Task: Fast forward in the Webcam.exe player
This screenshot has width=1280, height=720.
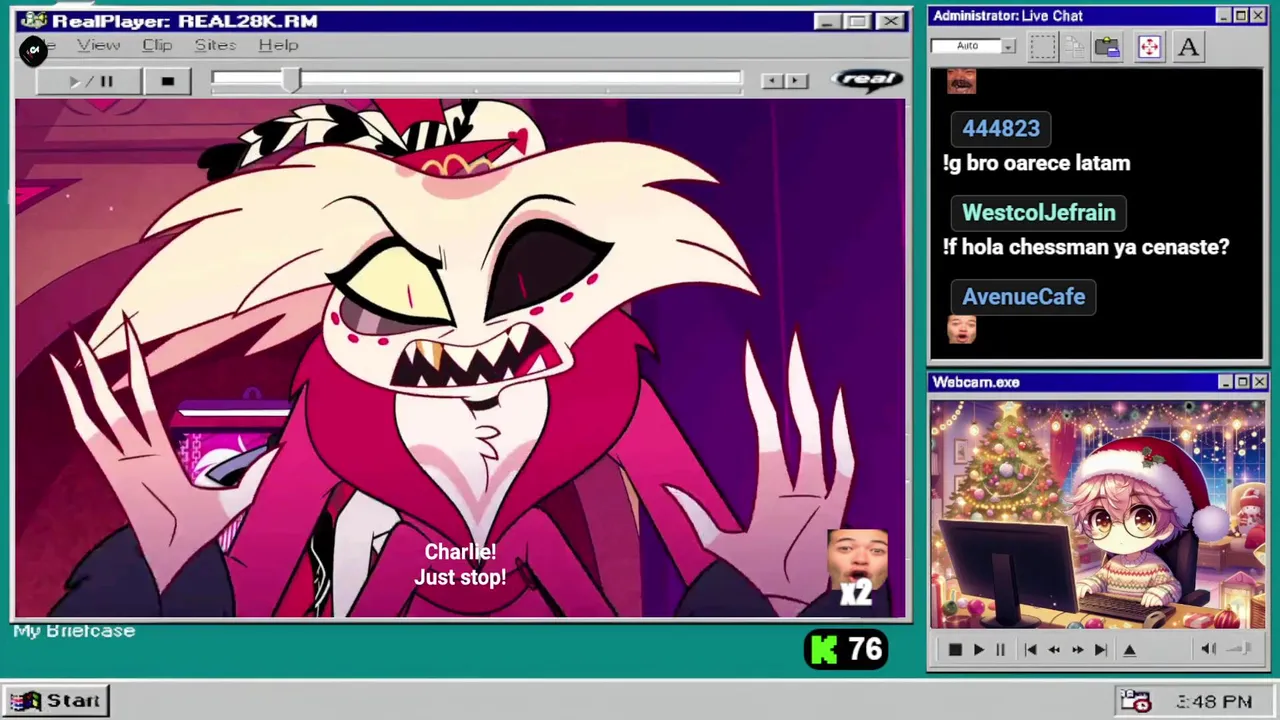Action: [1078, 650]
